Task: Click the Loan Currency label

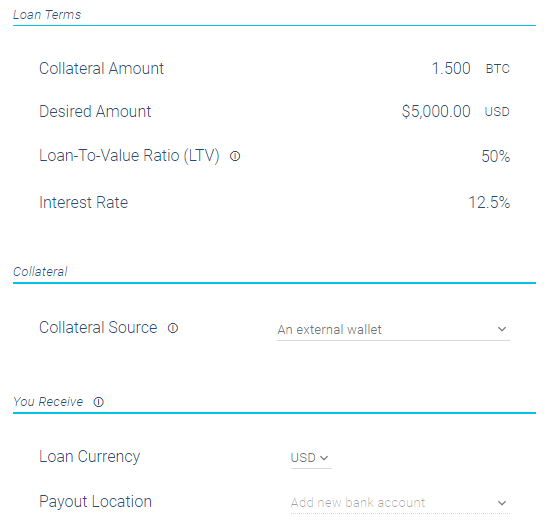Action: tap(90, 457)
